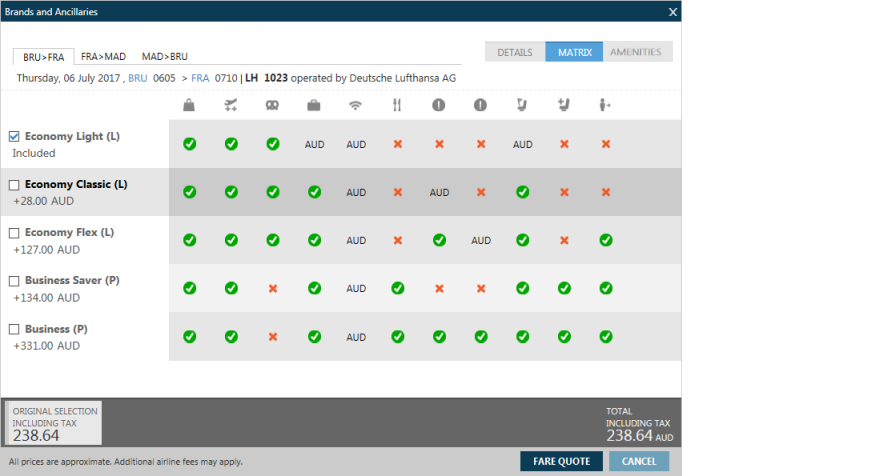This screenshot has width=883, height=476.
Task: Click the seat selection column icon
Action: (522, 105)
